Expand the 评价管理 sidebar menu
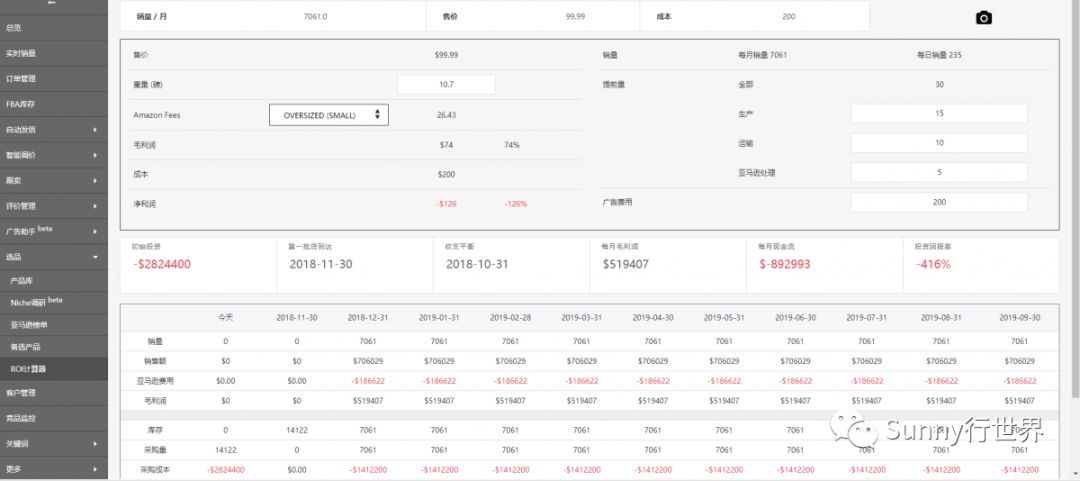The image size is (1080, 481). [x=95, y=206]
